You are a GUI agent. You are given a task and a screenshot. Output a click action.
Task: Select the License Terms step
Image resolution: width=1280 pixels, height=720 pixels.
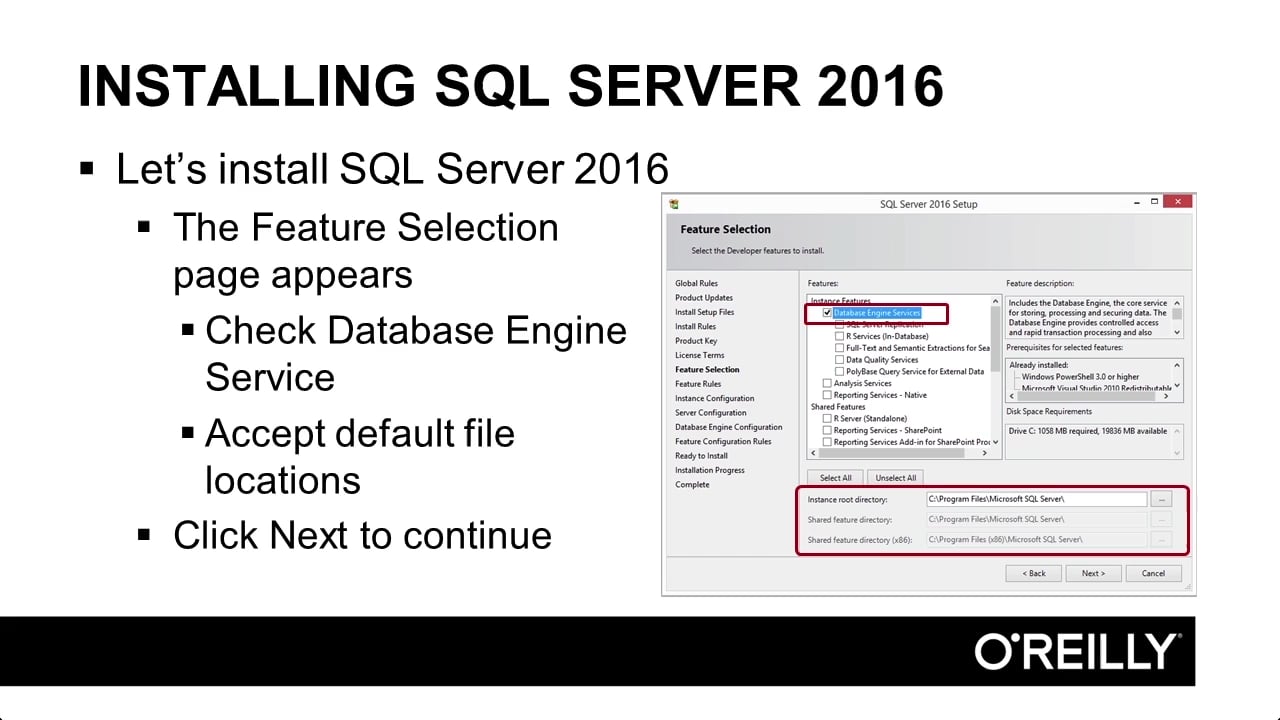pos(700,355)
